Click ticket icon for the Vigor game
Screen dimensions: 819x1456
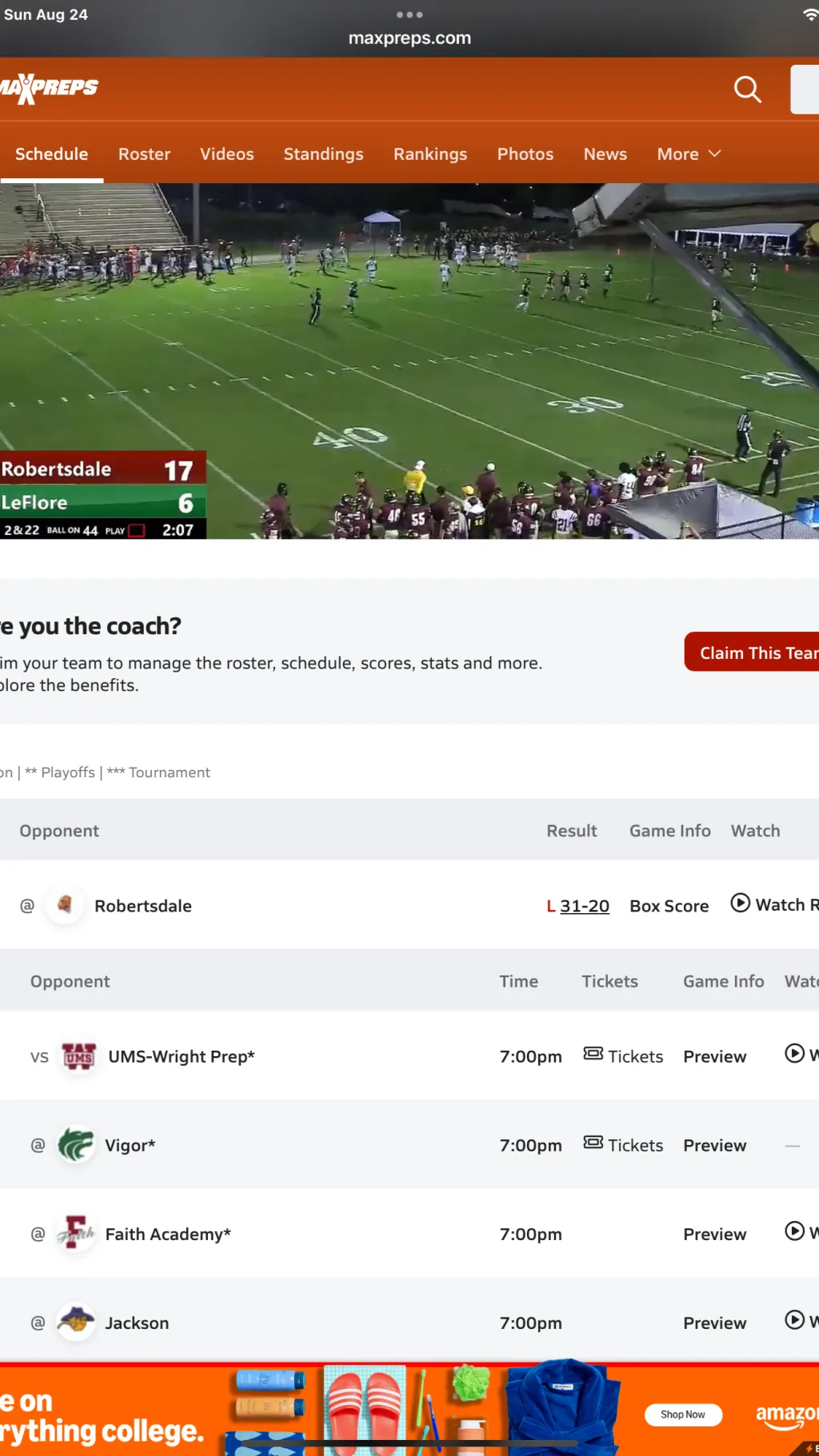(593, 1143)
